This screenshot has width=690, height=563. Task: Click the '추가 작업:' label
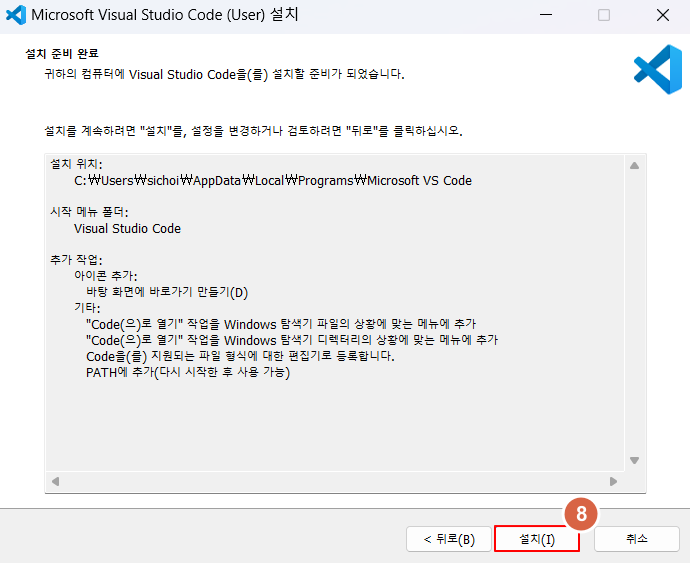(76, 260)
